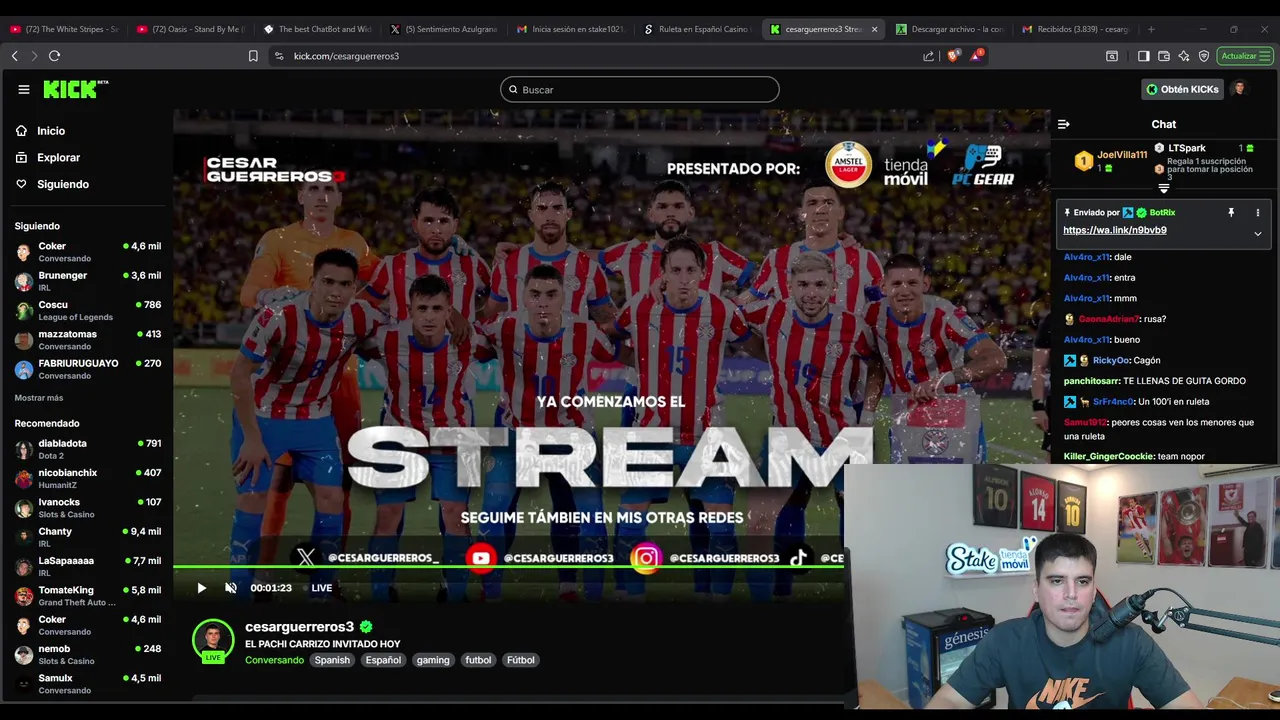
Task: Open nicobianchix recommended channel
Action: [x=88, y=478]
